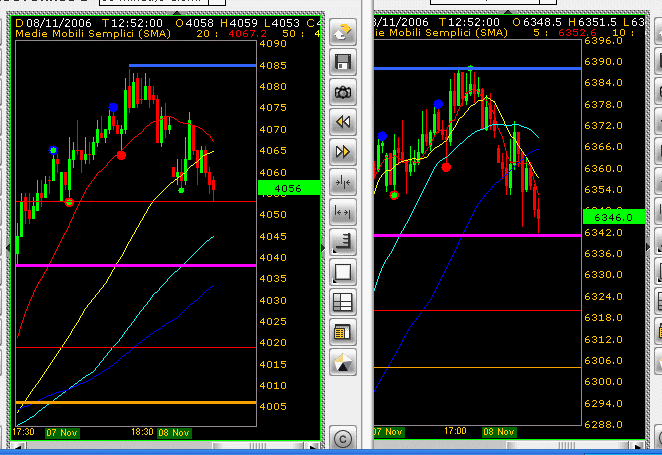Click the '08 Nov' date label on right chart
662x455 pixels.
[x=499, y=432]
